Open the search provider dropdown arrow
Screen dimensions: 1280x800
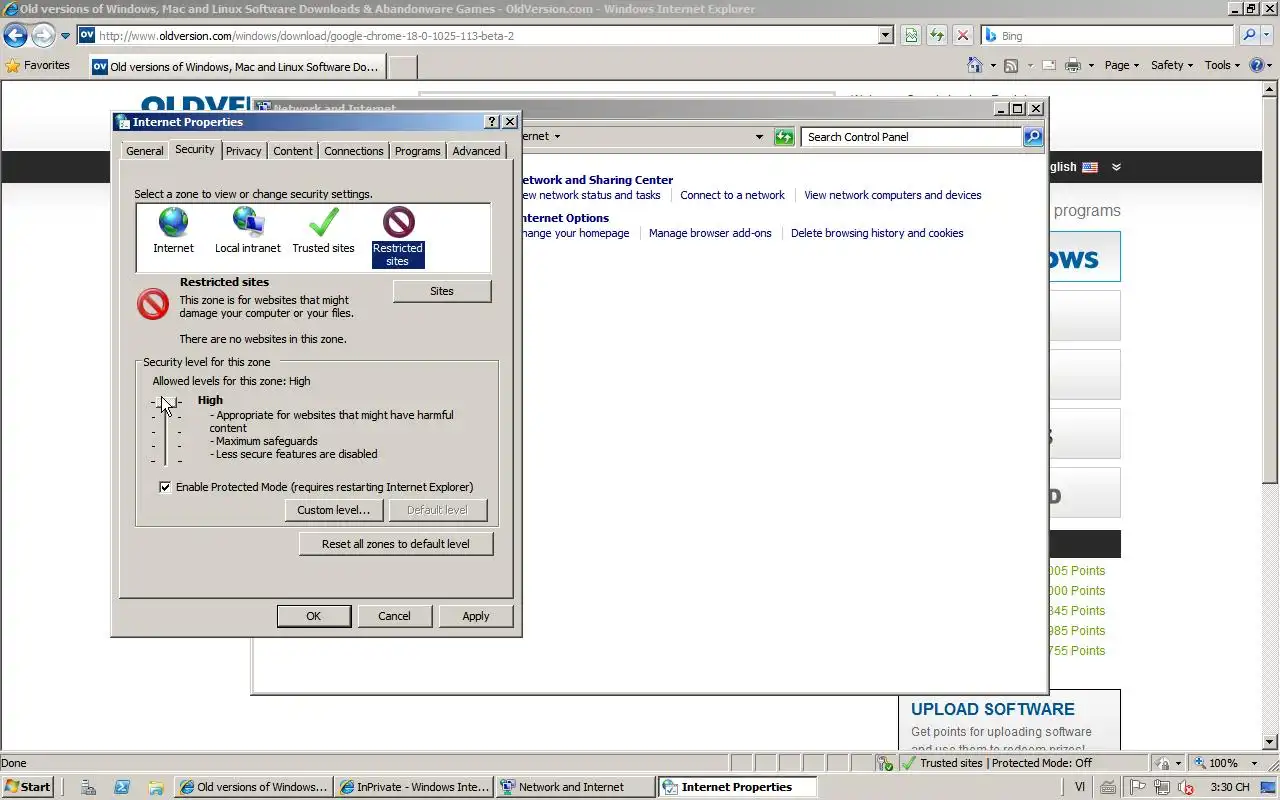1269,35
